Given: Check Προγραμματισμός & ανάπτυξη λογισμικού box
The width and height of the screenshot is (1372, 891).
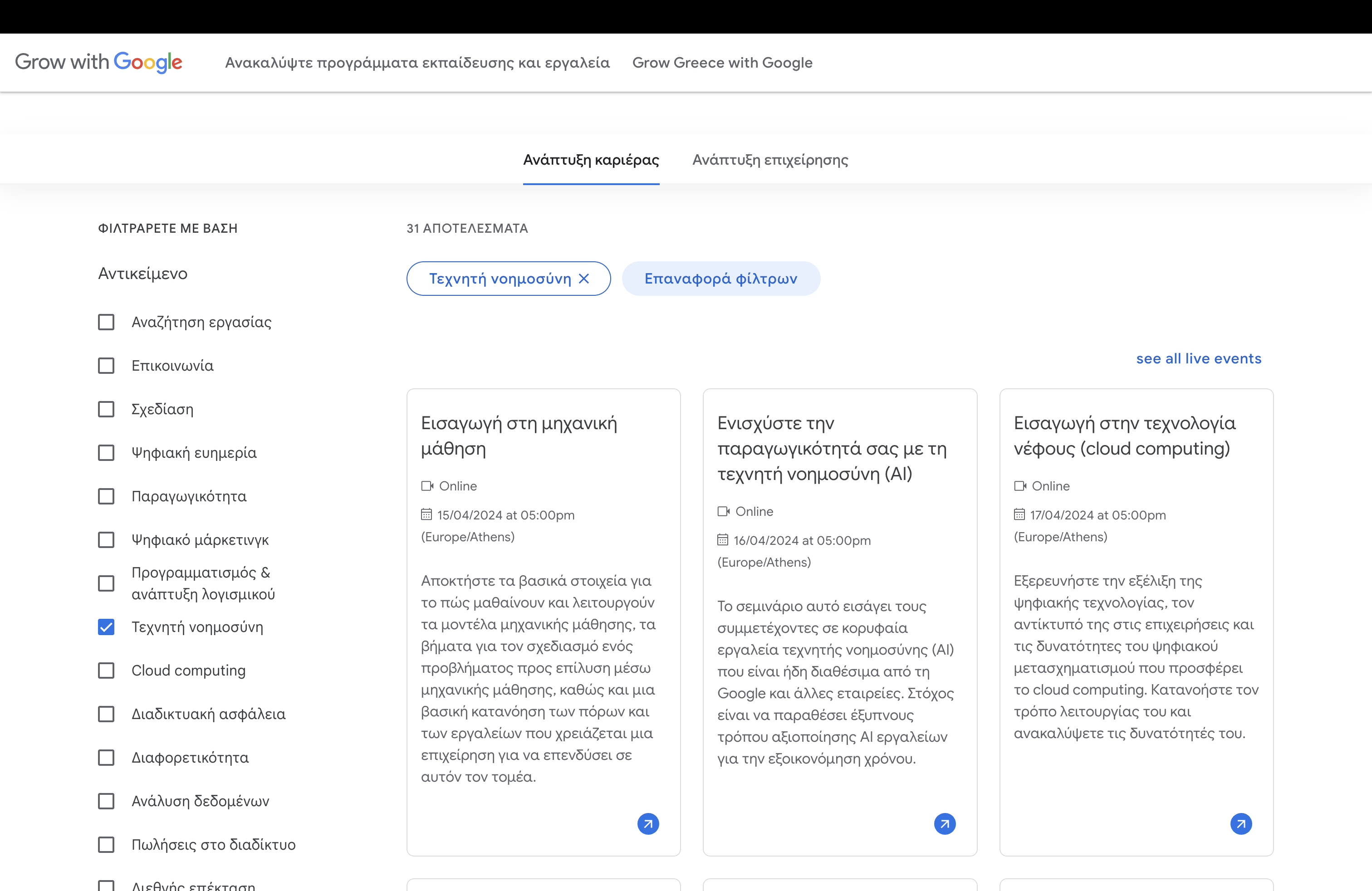Looking at the screenshot, I should [x=106, y=583].
